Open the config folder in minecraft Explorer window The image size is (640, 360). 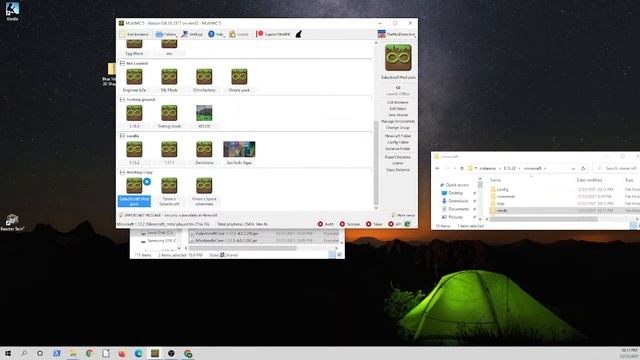click(502, 189)
